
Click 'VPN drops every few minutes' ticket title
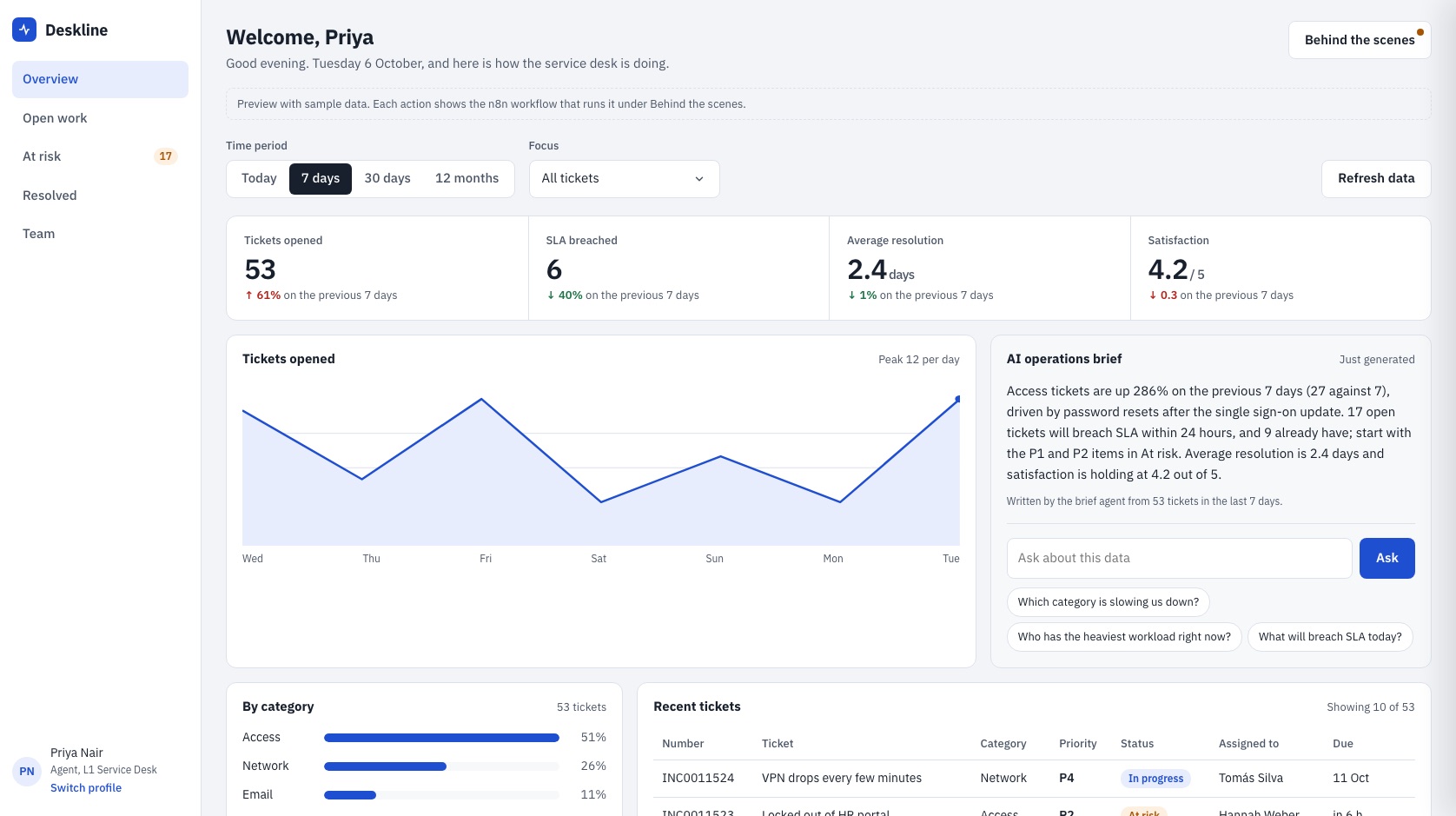pyautogui.click(x=842, y=779)
